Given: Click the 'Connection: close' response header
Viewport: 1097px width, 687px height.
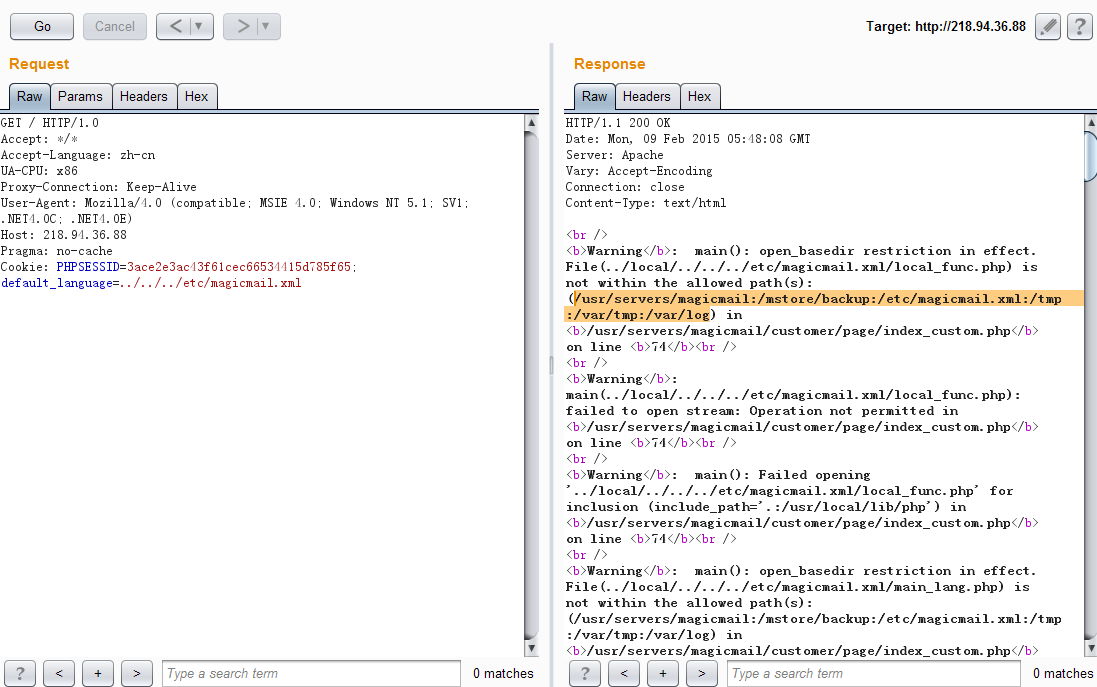Looking at the screenshot, I should click(x=625, y=187).
